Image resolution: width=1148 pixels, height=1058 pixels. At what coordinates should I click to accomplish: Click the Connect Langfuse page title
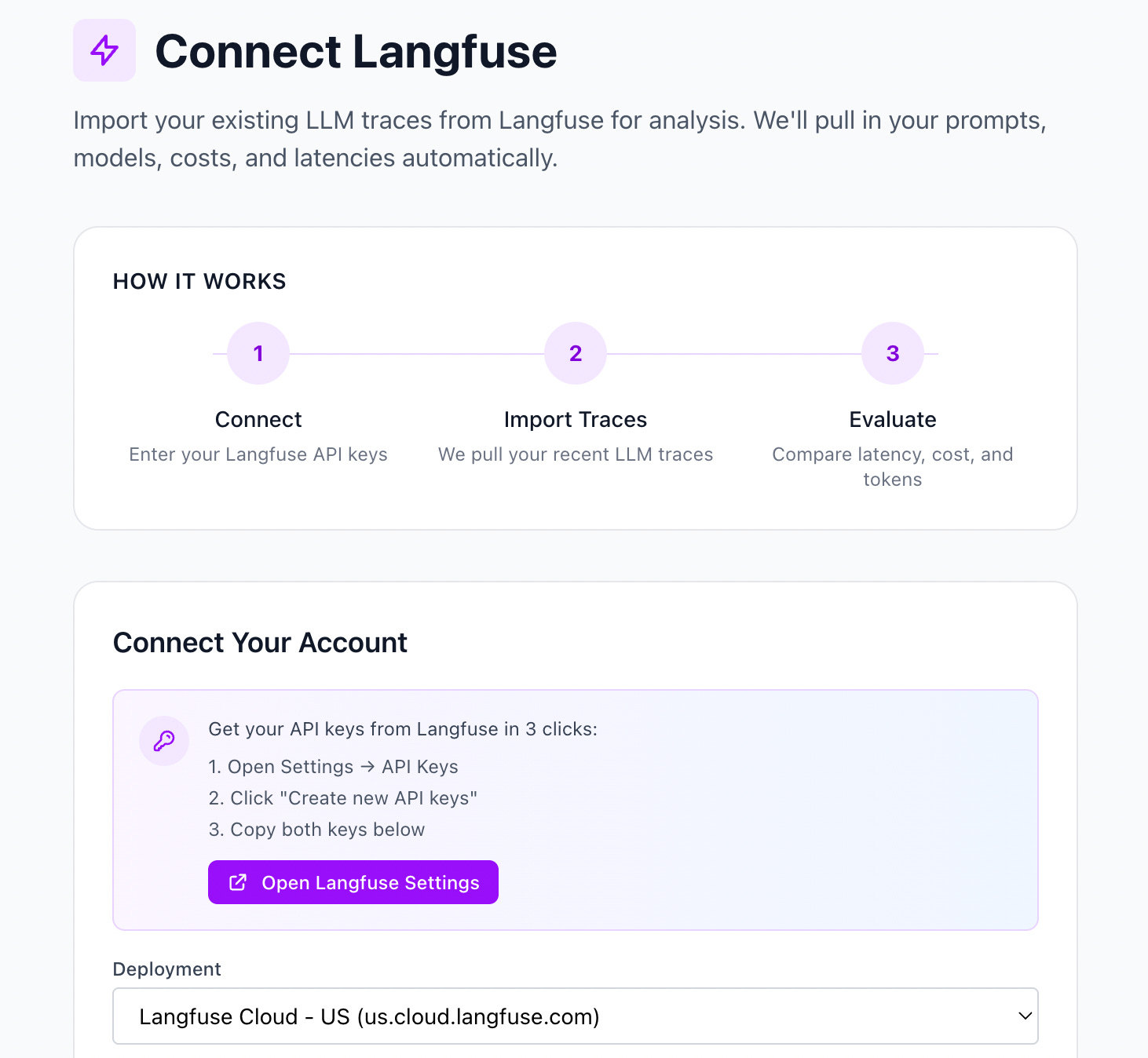[356, 52]
